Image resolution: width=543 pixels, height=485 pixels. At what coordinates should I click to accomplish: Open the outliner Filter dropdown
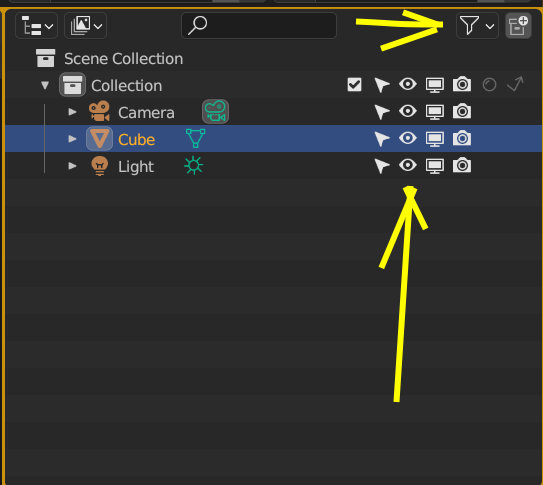click(477, 25)
